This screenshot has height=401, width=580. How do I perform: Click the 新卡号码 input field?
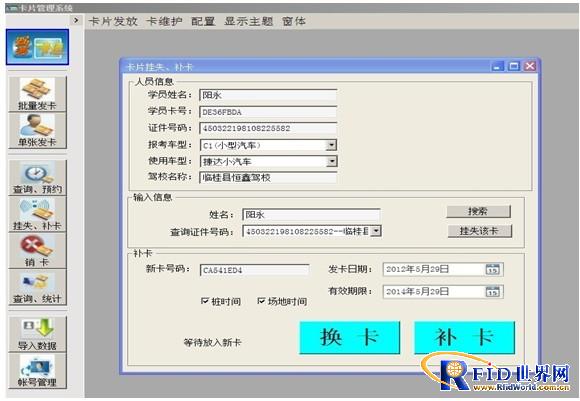(254, 270)
